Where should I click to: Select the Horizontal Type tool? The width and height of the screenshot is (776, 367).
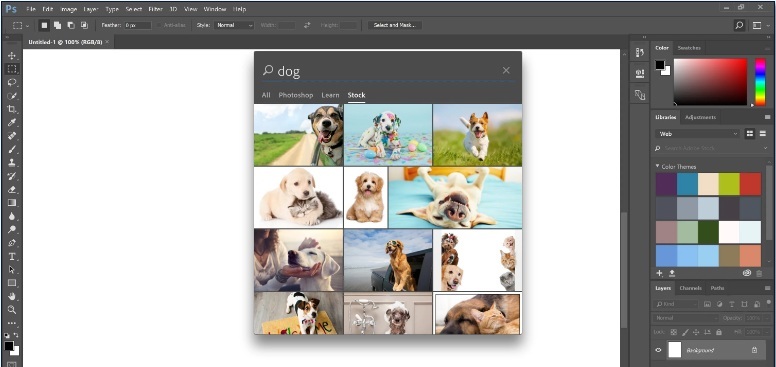12,256
